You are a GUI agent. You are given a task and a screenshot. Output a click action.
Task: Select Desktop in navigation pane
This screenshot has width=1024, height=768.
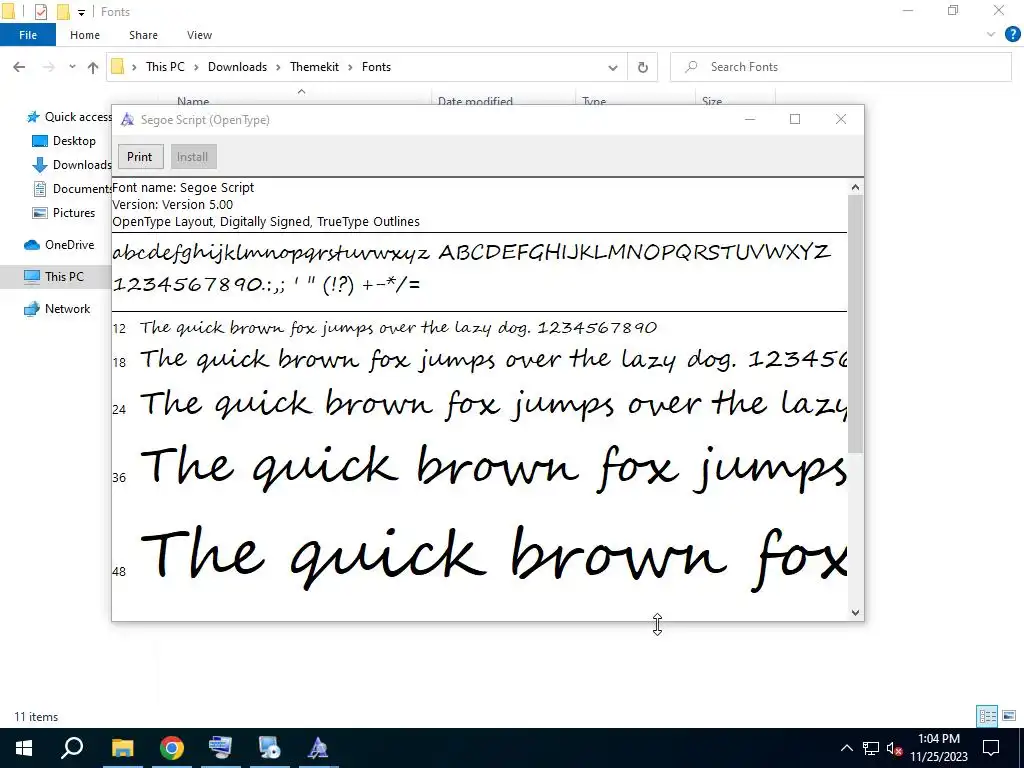coord(64,141)
